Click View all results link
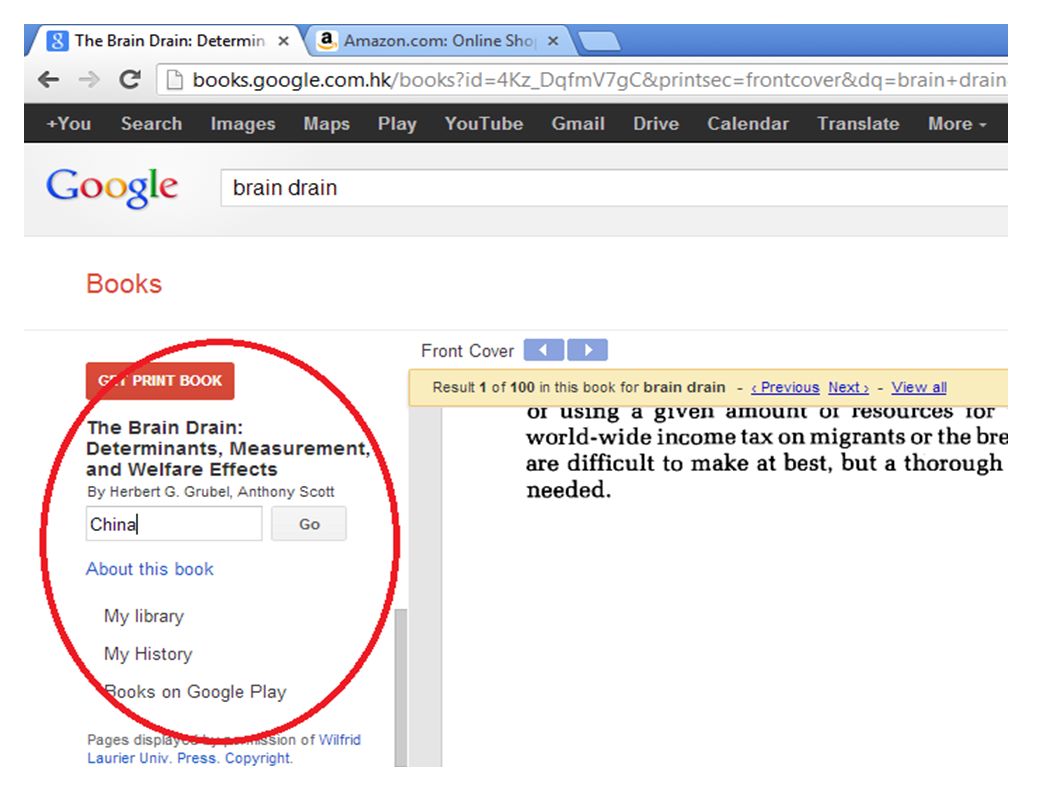Screen dimensions: 1058x793 [919, 387]
